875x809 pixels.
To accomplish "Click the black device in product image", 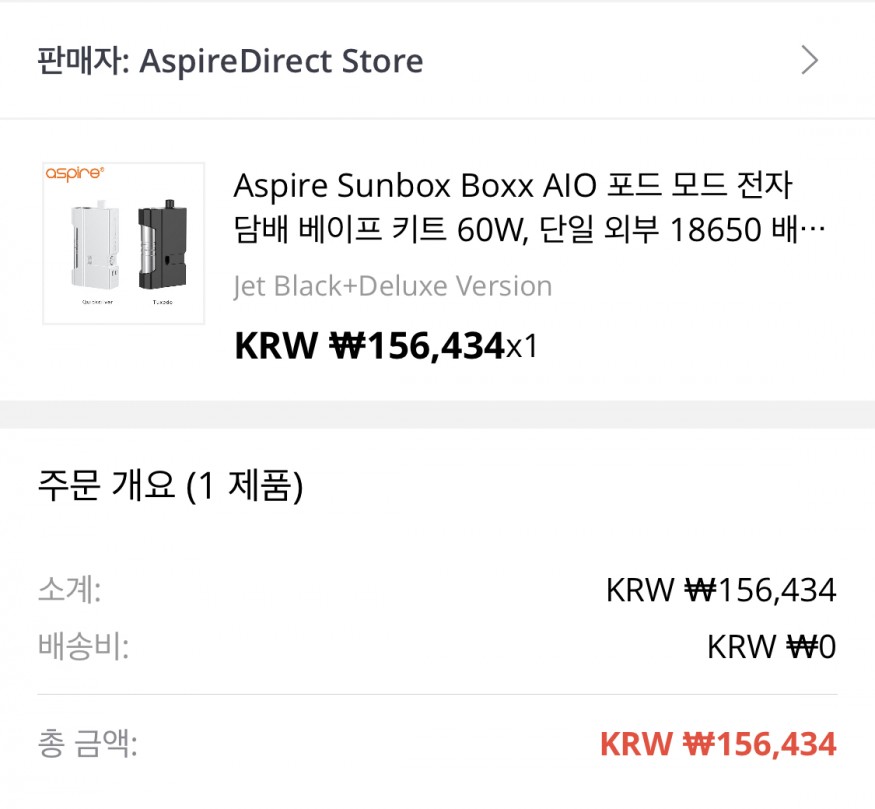I will point(160,243).
